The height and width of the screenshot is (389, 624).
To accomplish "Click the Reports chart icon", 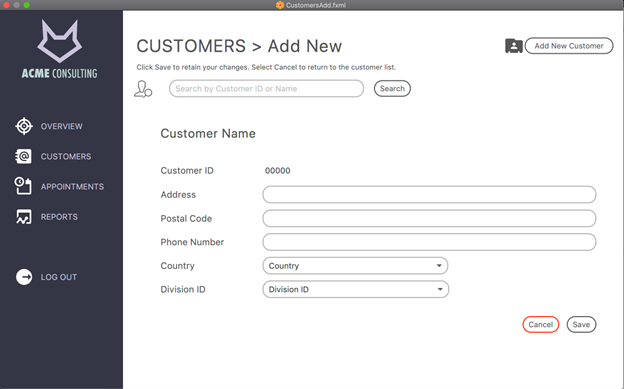I will click(23, 217).
